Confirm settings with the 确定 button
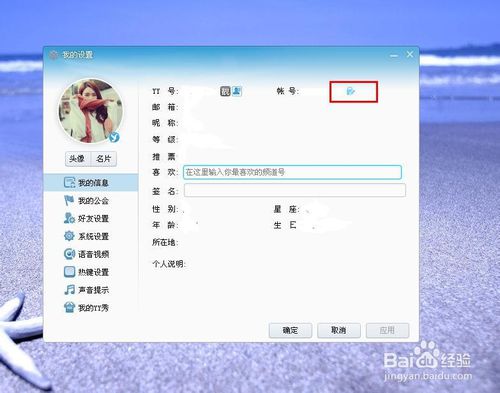Image resolution: width=500 pixels, height=393 pixels. click(290, 330)
